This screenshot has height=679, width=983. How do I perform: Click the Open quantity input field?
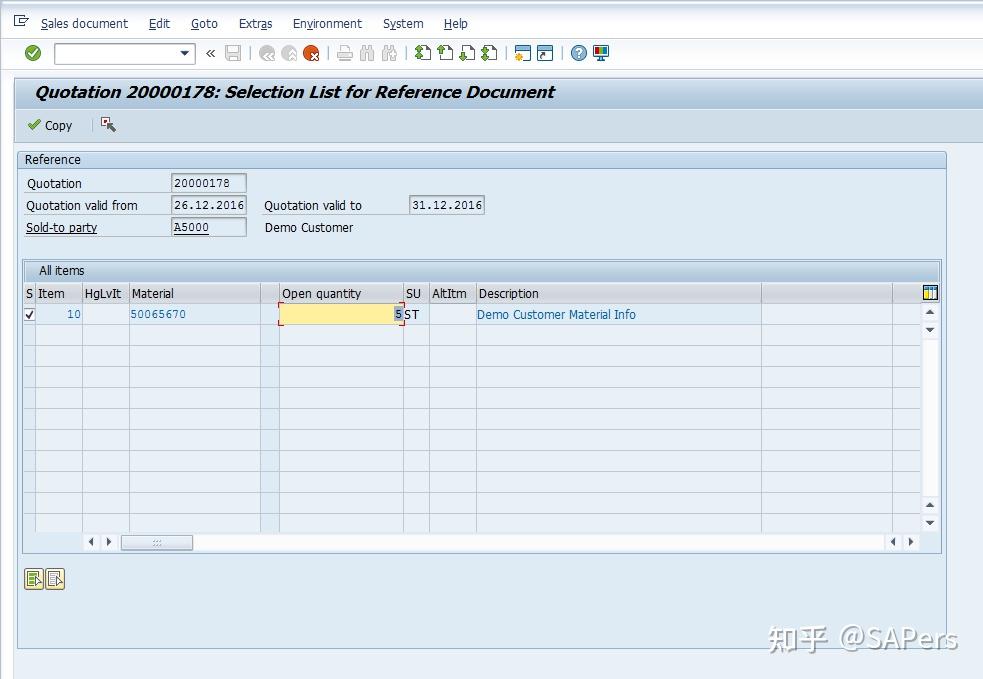tap(340, 314)
